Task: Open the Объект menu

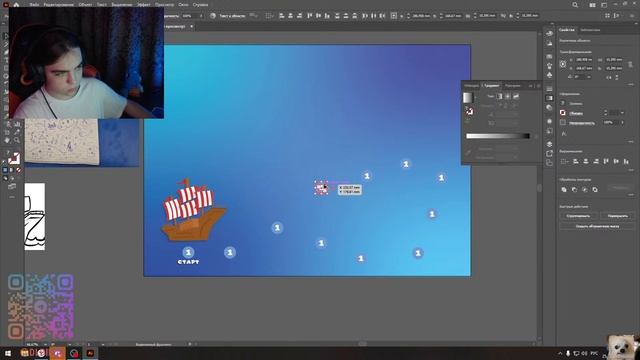Action: [x=85, y=4]
